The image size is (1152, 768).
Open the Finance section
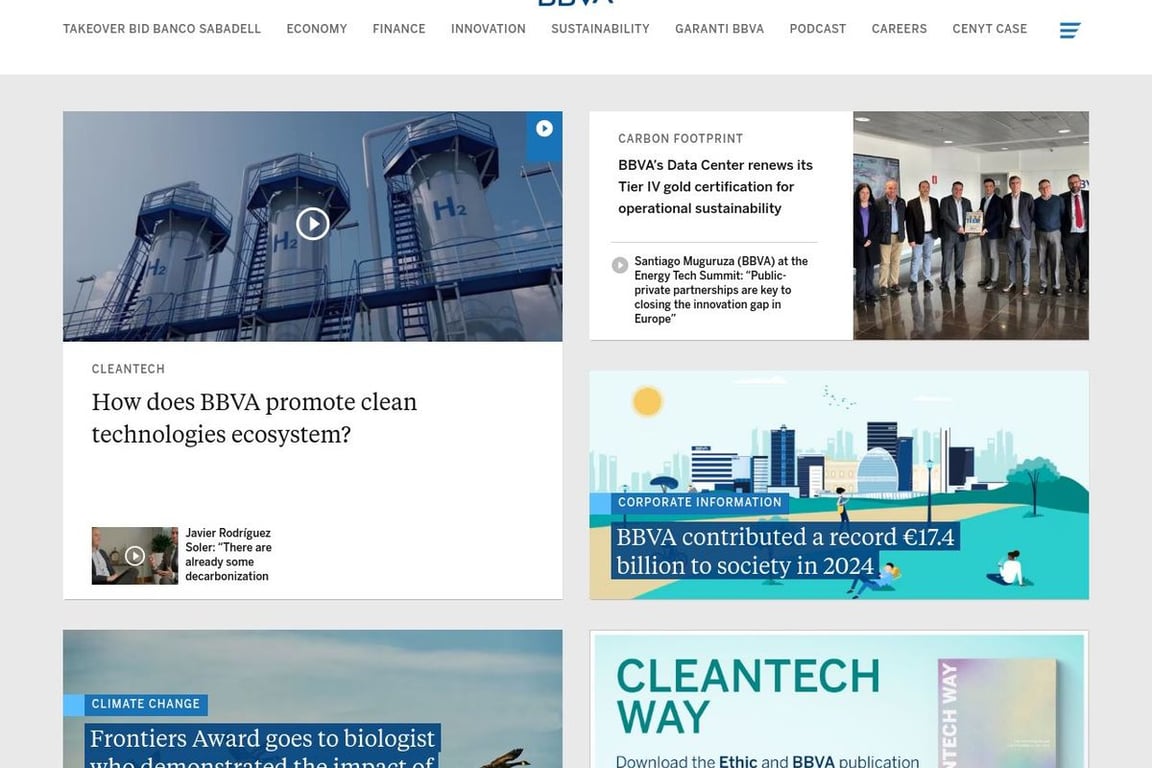click(x=399, y=29)
